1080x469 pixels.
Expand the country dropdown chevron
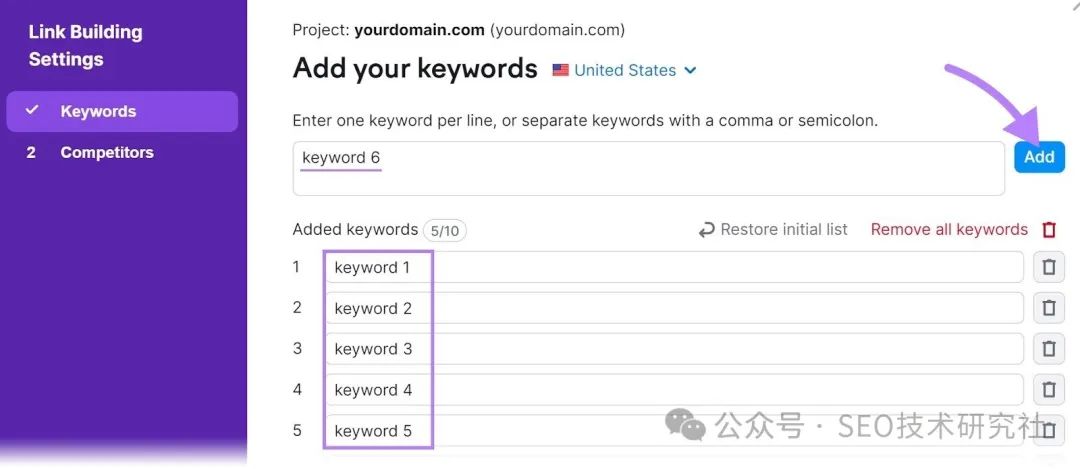[x=690, y=70]
